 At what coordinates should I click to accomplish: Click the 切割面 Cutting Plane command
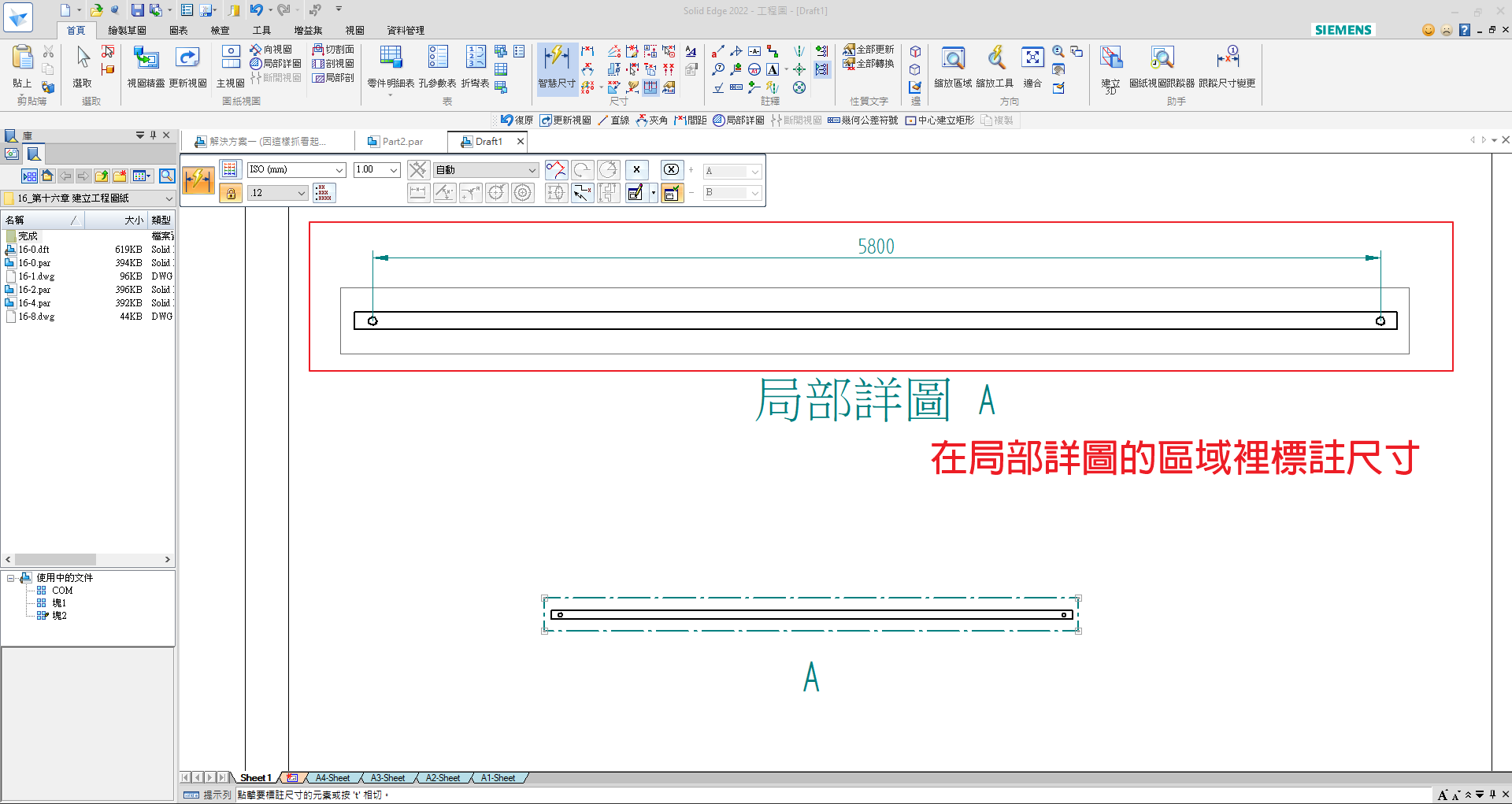pyautogui.click(x=332, y=49)
